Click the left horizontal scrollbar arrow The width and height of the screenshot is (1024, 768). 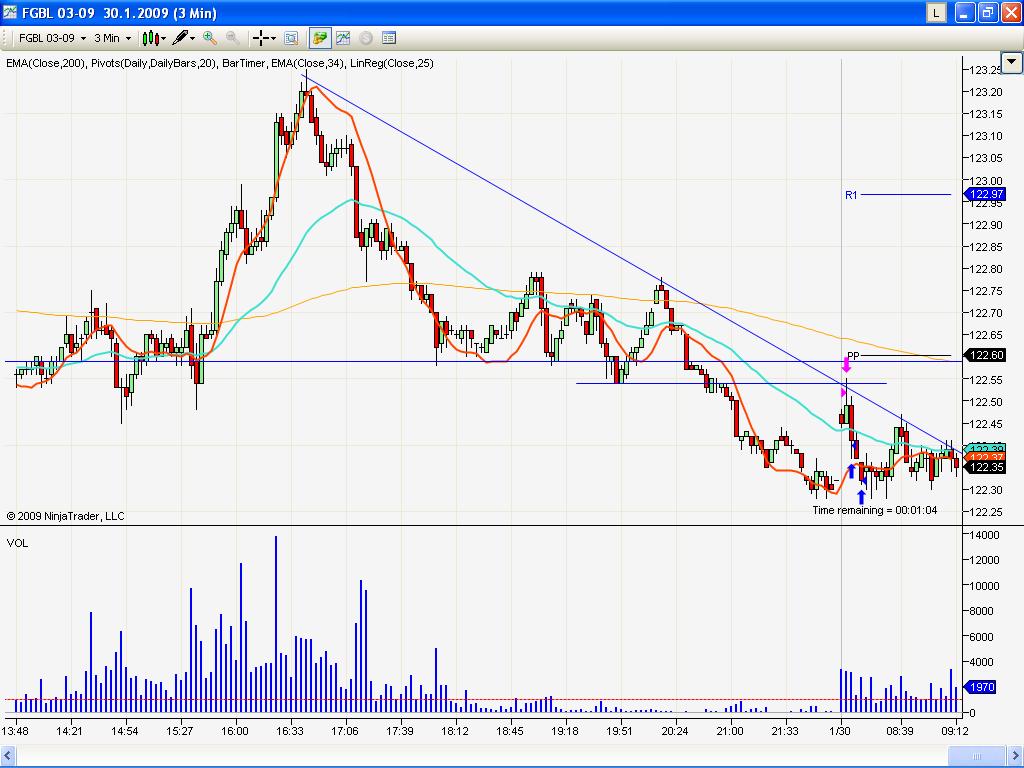point(8,756)
